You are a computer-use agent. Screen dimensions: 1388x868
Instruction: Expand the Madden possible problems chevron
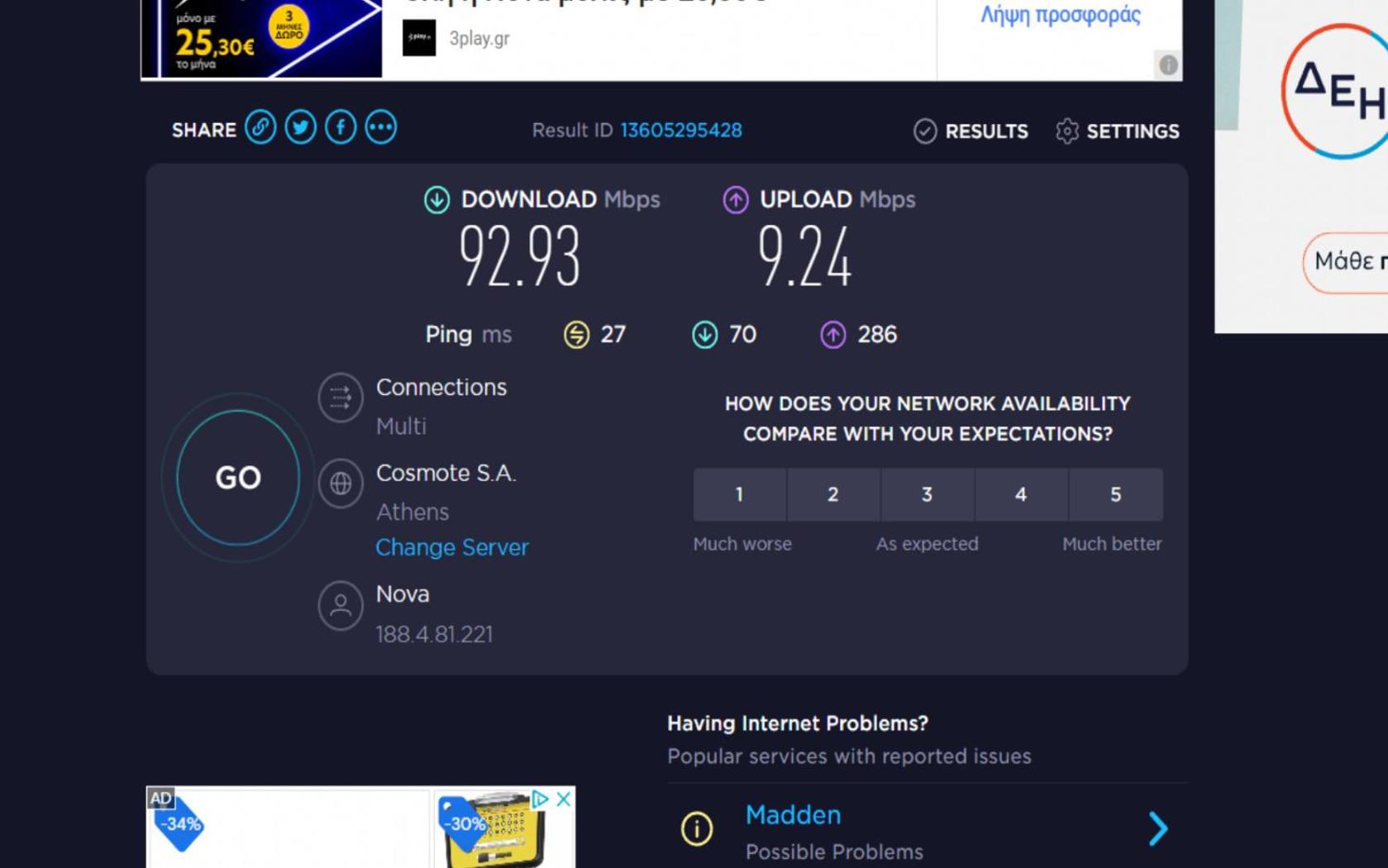[x=1158, y=828]
